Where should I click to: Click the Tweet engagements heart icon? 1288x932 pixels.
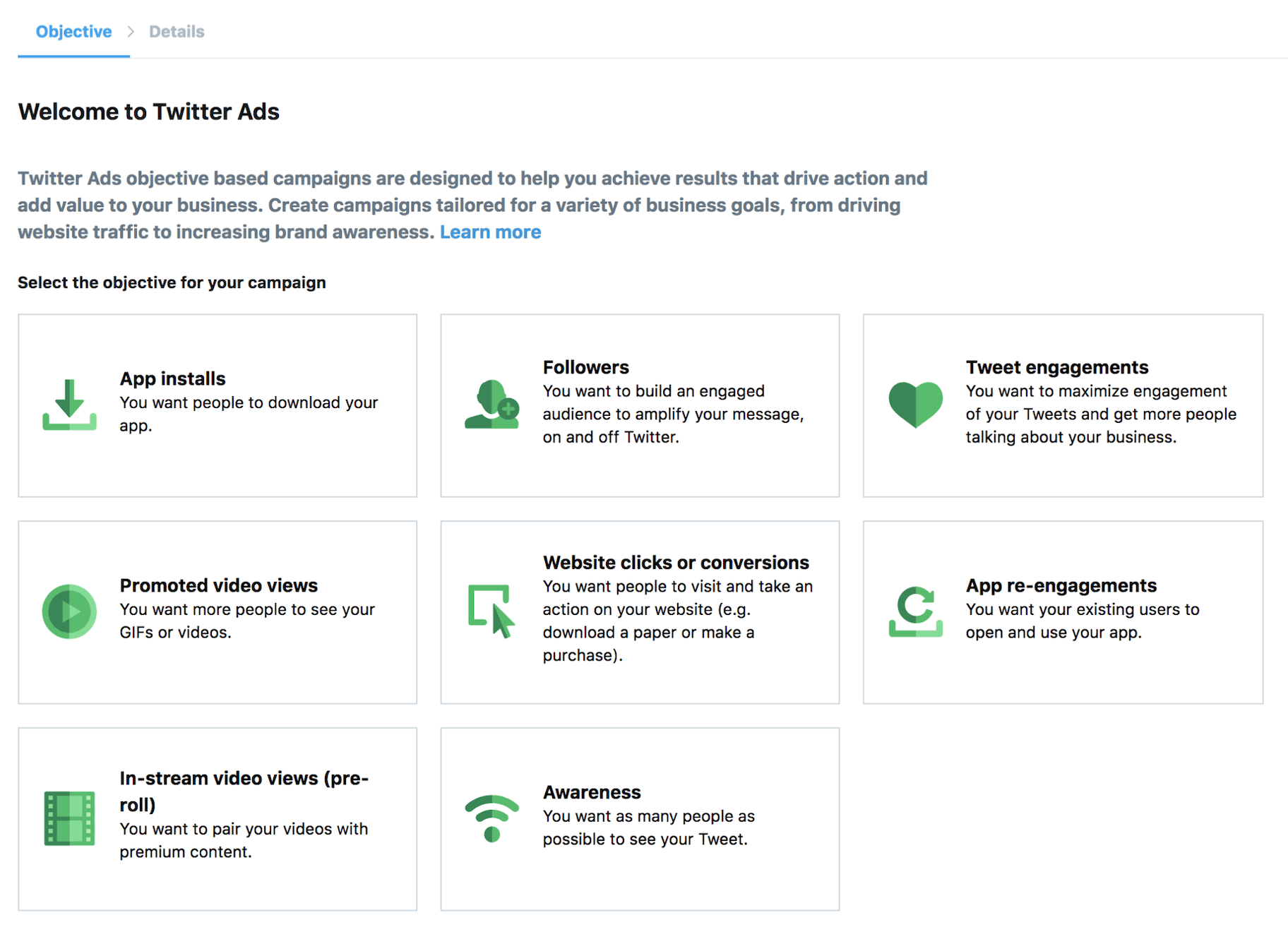coord(915,405)
